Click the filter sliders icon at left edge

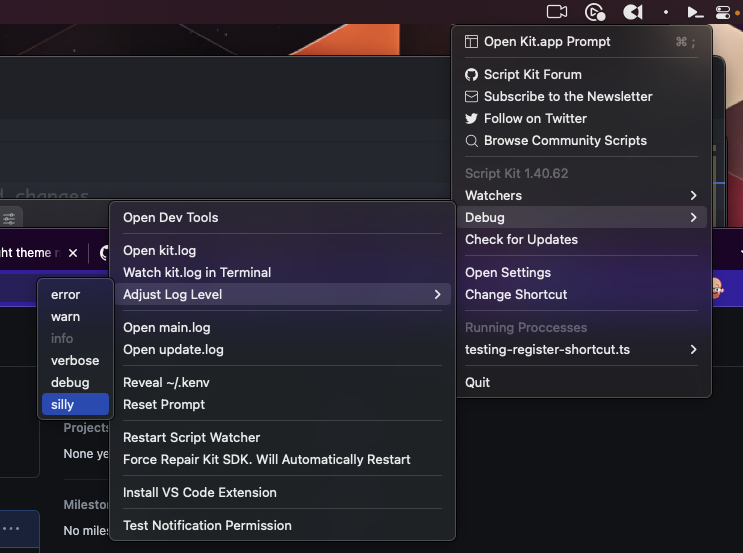(9, 218)
